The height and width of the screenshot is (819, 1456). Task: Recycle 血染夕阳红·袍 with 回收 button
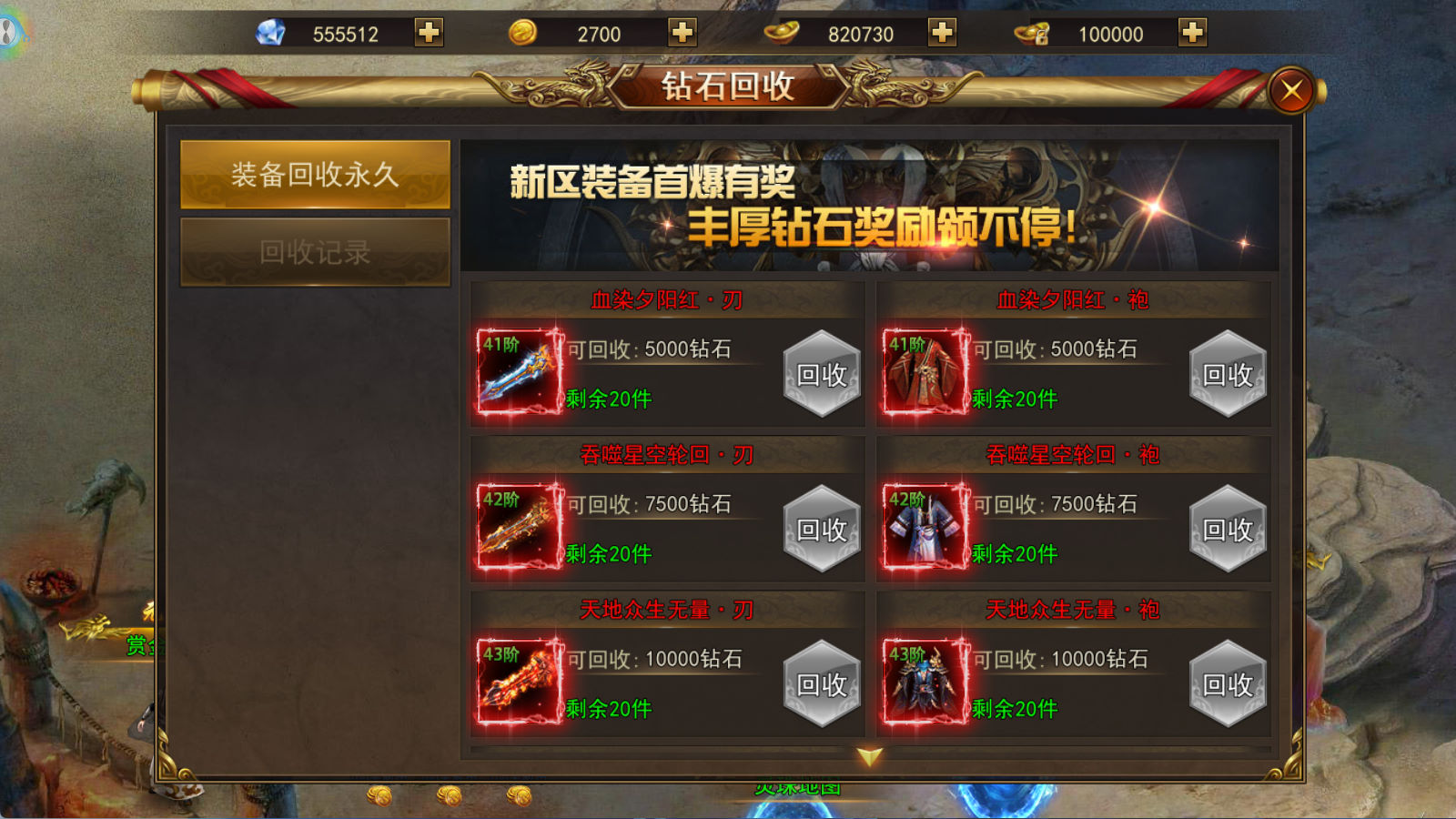pos(1228,374)
